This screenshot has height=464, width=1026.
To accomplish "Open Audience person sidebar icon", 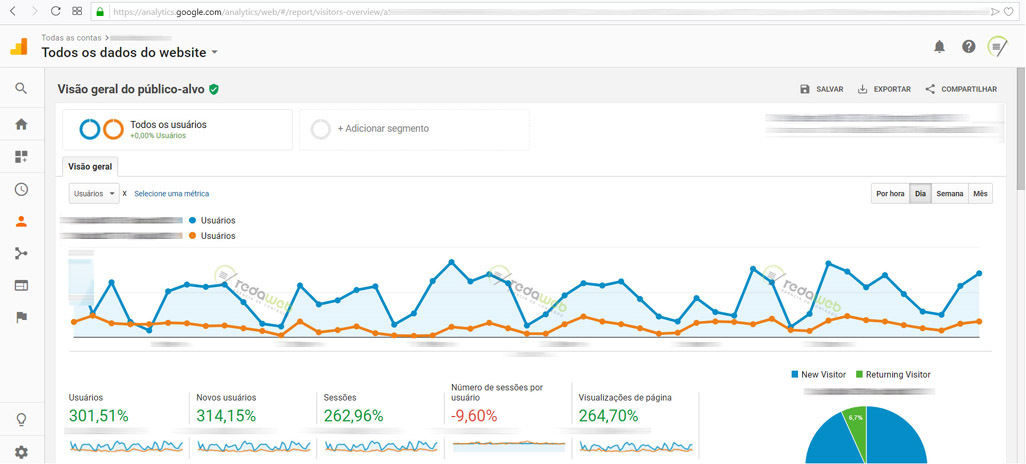I will pyautogui.click(x=21, y=221).
